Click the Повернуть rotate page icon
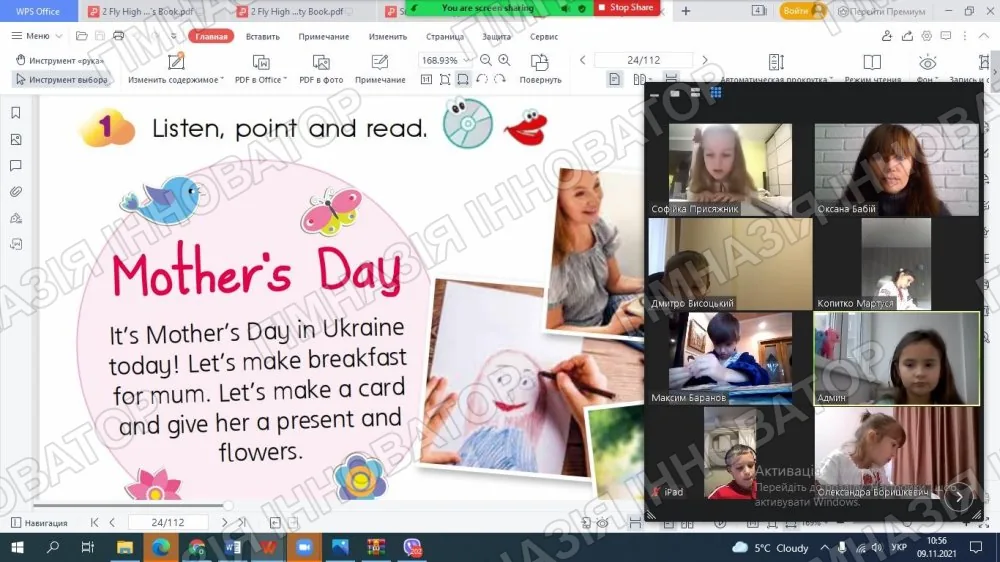1000x562 pixels. pos(540,63)
